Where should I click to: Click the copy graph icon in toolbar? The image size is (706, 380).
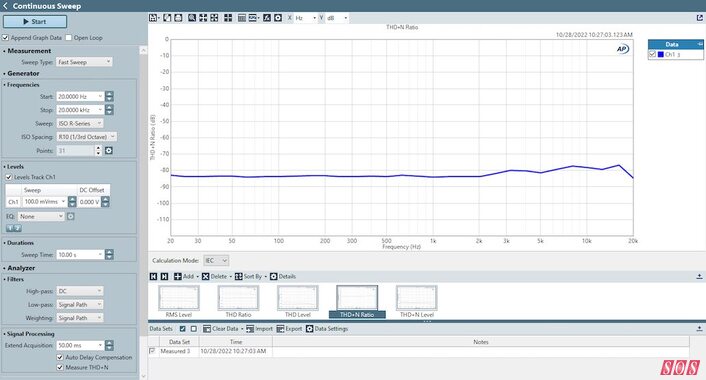(167, 18)
